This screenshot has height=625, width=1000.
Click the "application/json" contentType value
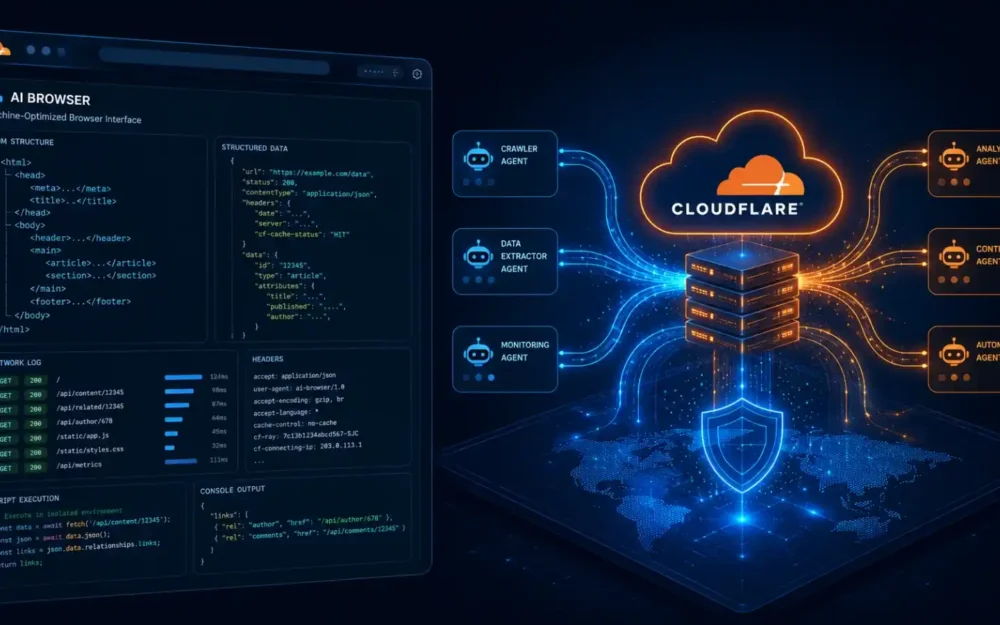339,193
